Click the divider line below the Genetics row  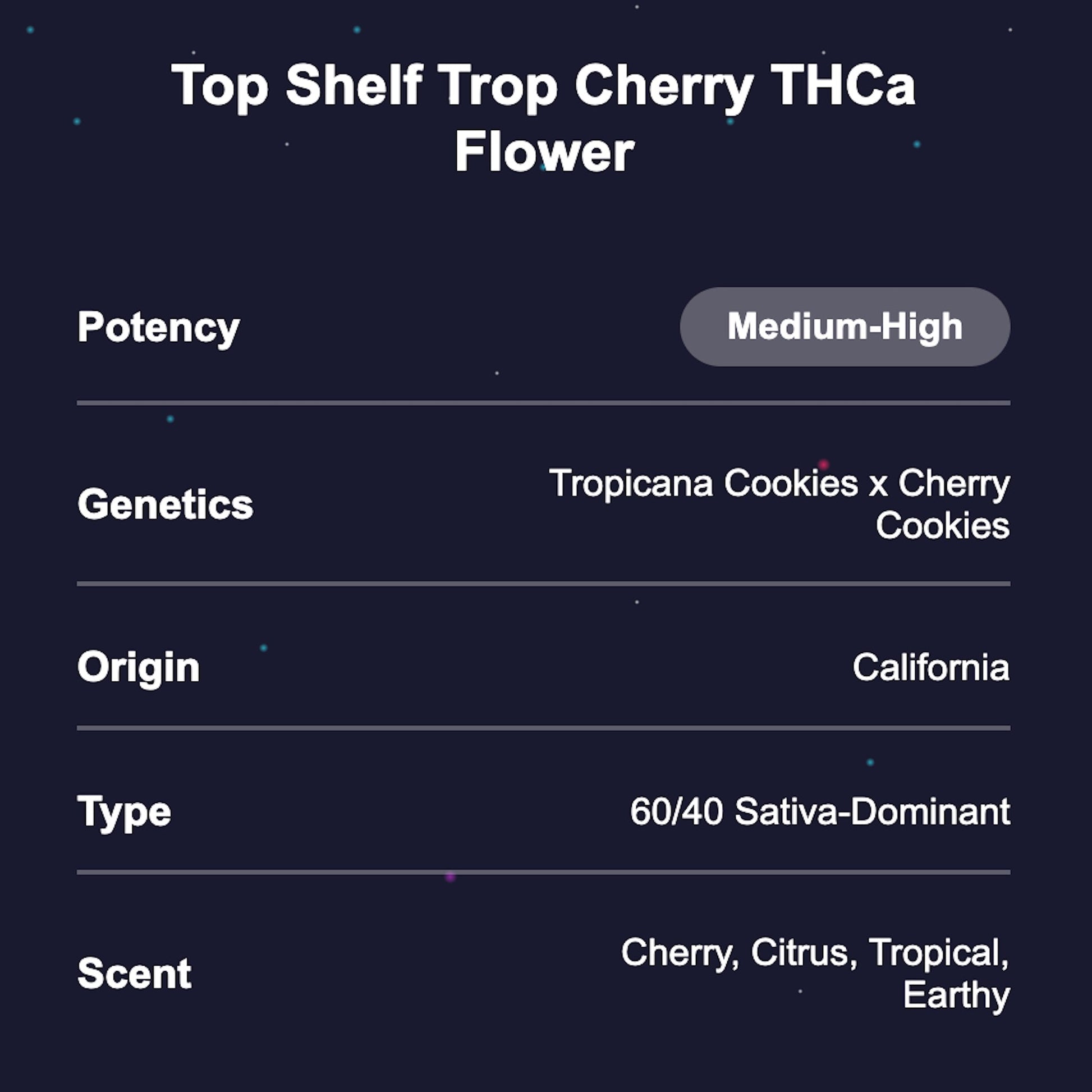(x=544, y=584)
